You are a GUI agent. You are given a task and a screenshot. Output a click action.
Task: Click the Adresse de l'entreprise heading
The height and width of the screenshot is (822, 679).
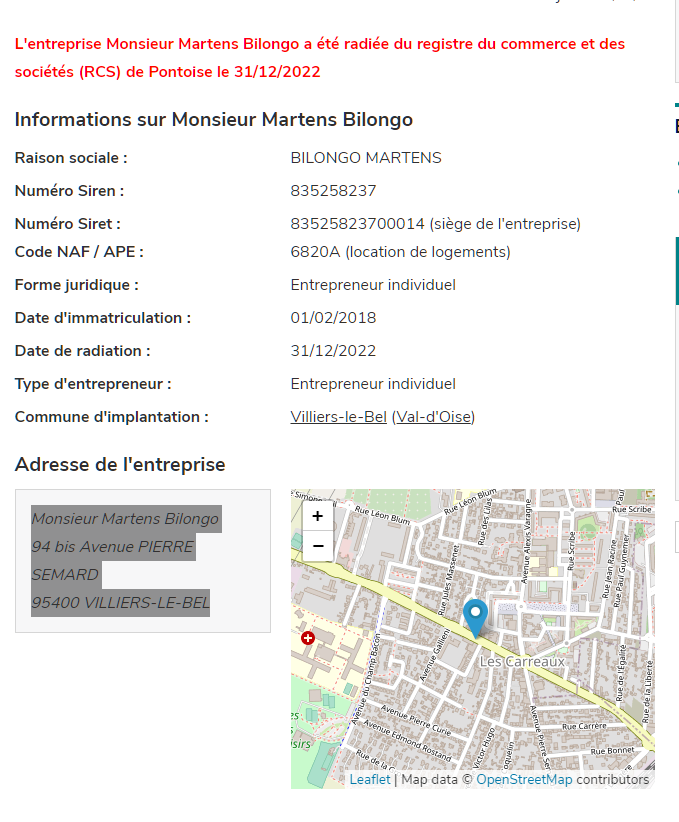[120, 465]
